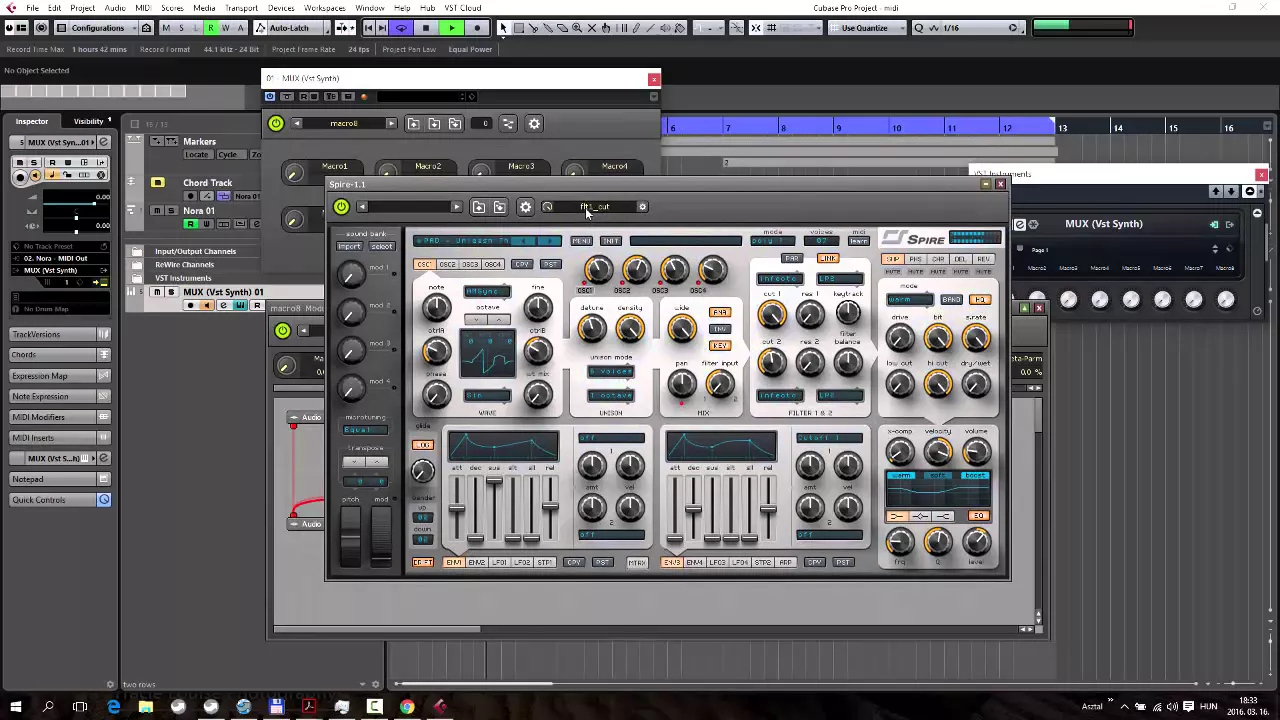The height and width of the screenshot is (720, 1280).
Task: Click the Spire pitch wheel
Action: click(350, 536)
